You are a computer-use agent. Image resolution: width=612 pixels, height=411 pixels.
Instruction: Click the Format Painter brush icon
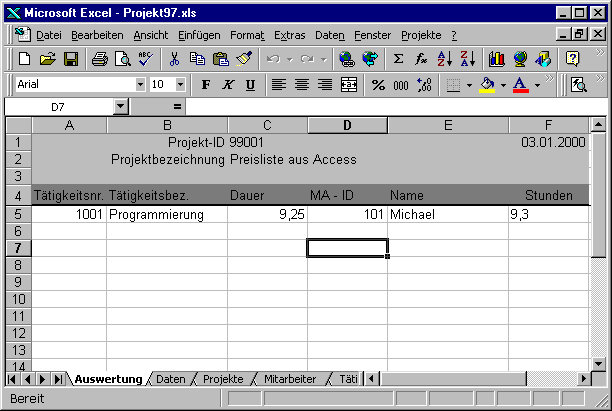coord(244,59)
